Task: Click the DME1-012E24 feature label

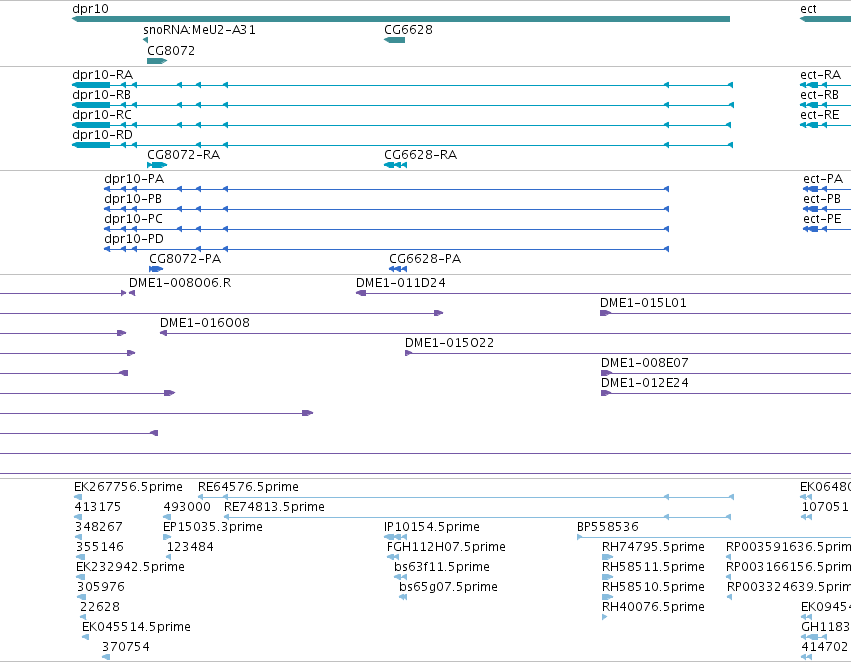Action: click(x=644, y=383)
